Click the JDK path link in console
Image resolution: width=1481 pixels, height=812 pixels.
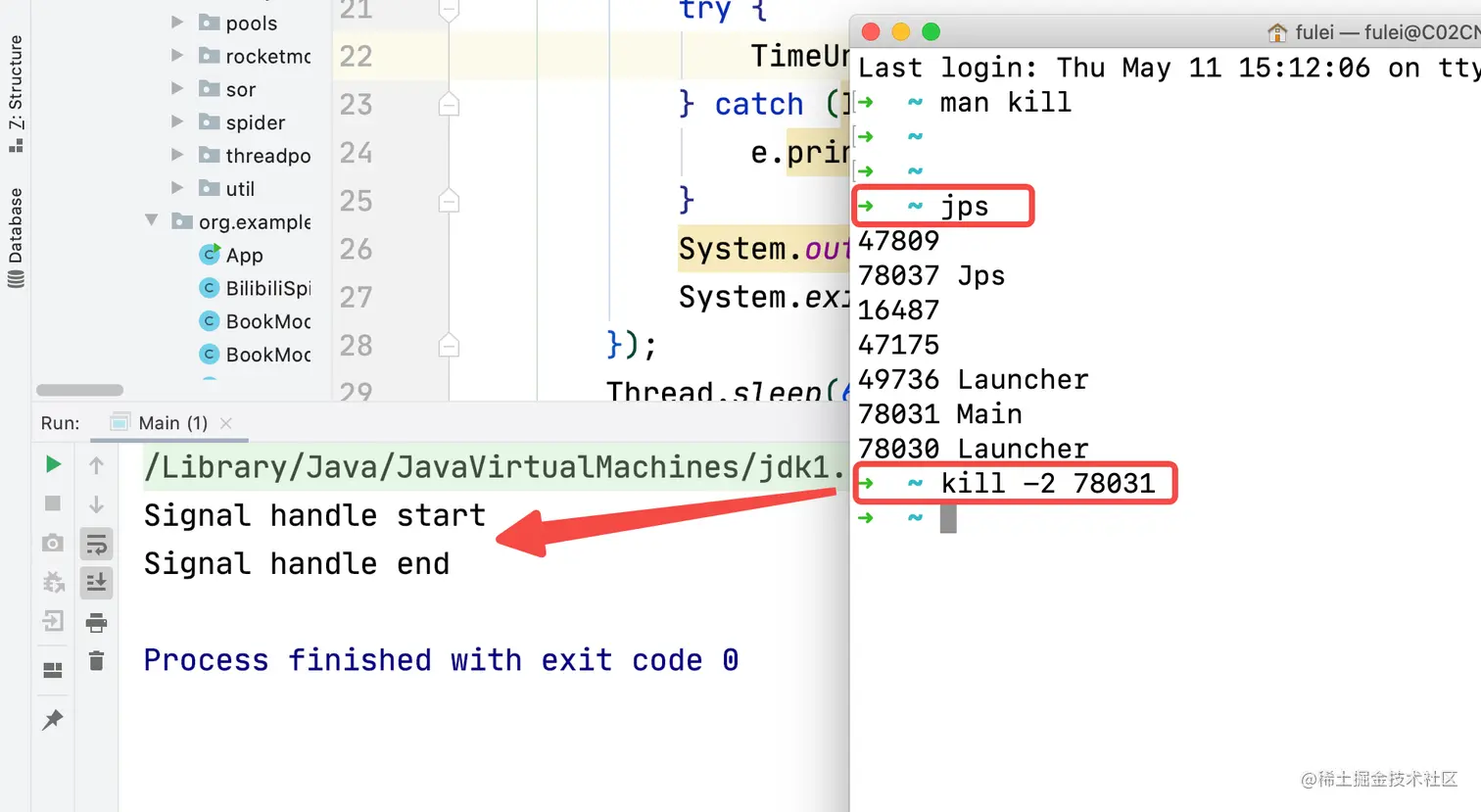click(494, 467)
